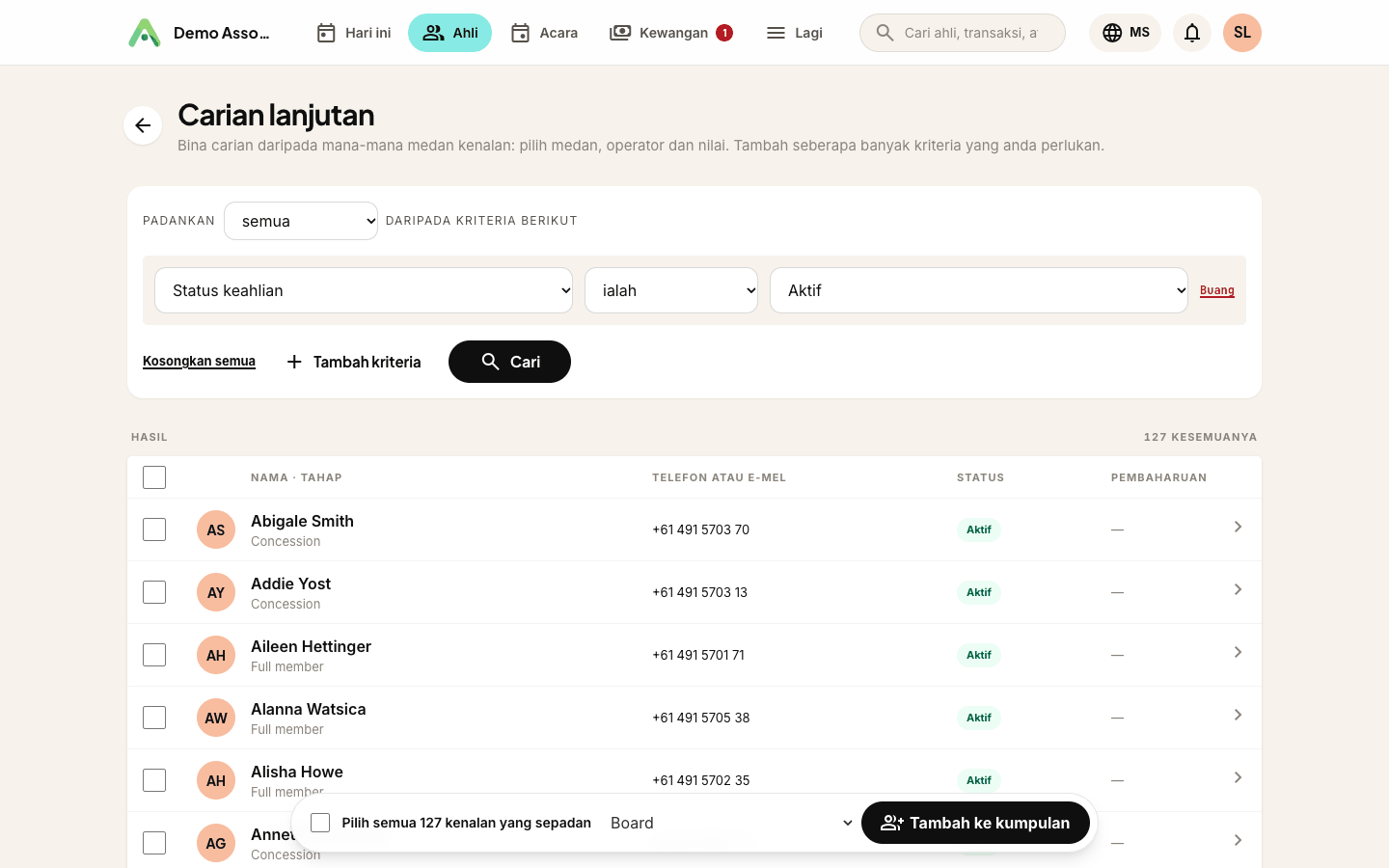Image resolution: width=1389 pixels, height=868 pixels.
Task: Click phone number +61 491 5703 13
Action: coord(700,592)
